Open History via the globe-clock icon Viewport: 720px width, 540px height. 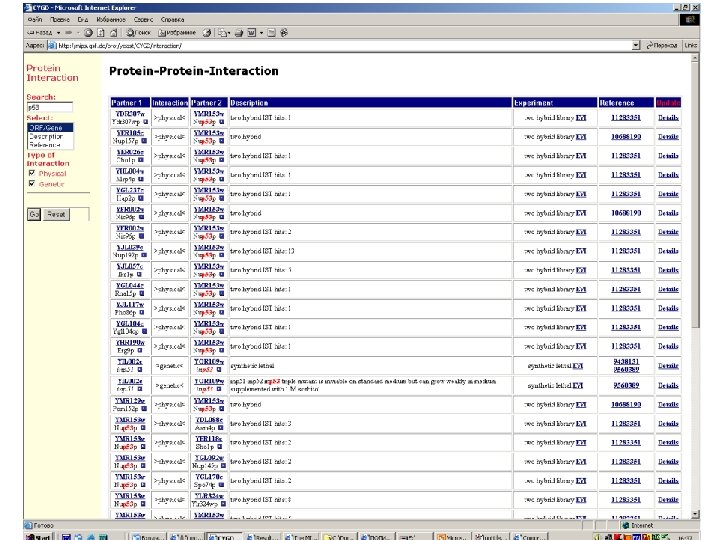coord(207,33)
